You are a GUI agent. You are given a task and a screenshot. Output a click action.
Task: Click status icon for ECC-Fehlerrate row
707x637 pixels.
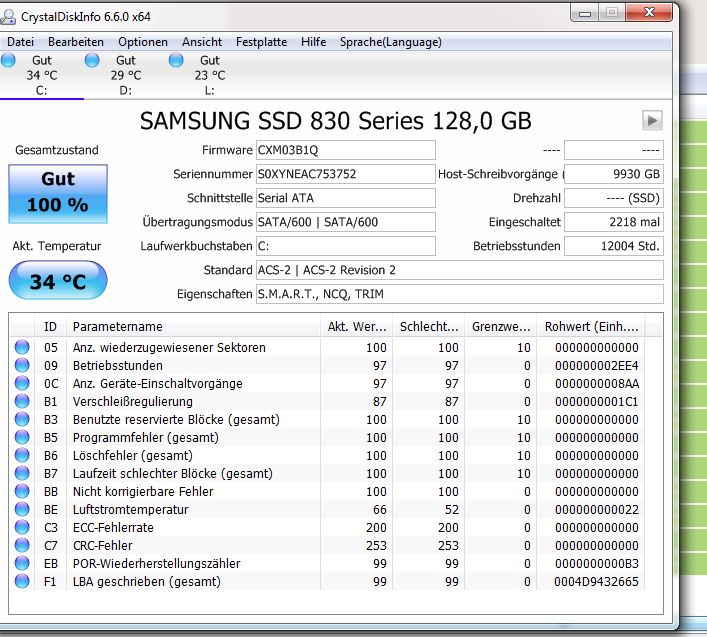(x=22, y=527)
